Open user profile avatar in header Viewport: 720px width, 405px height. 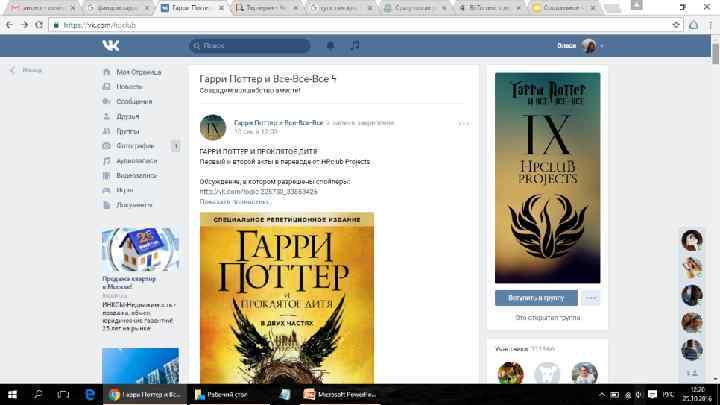589,46
